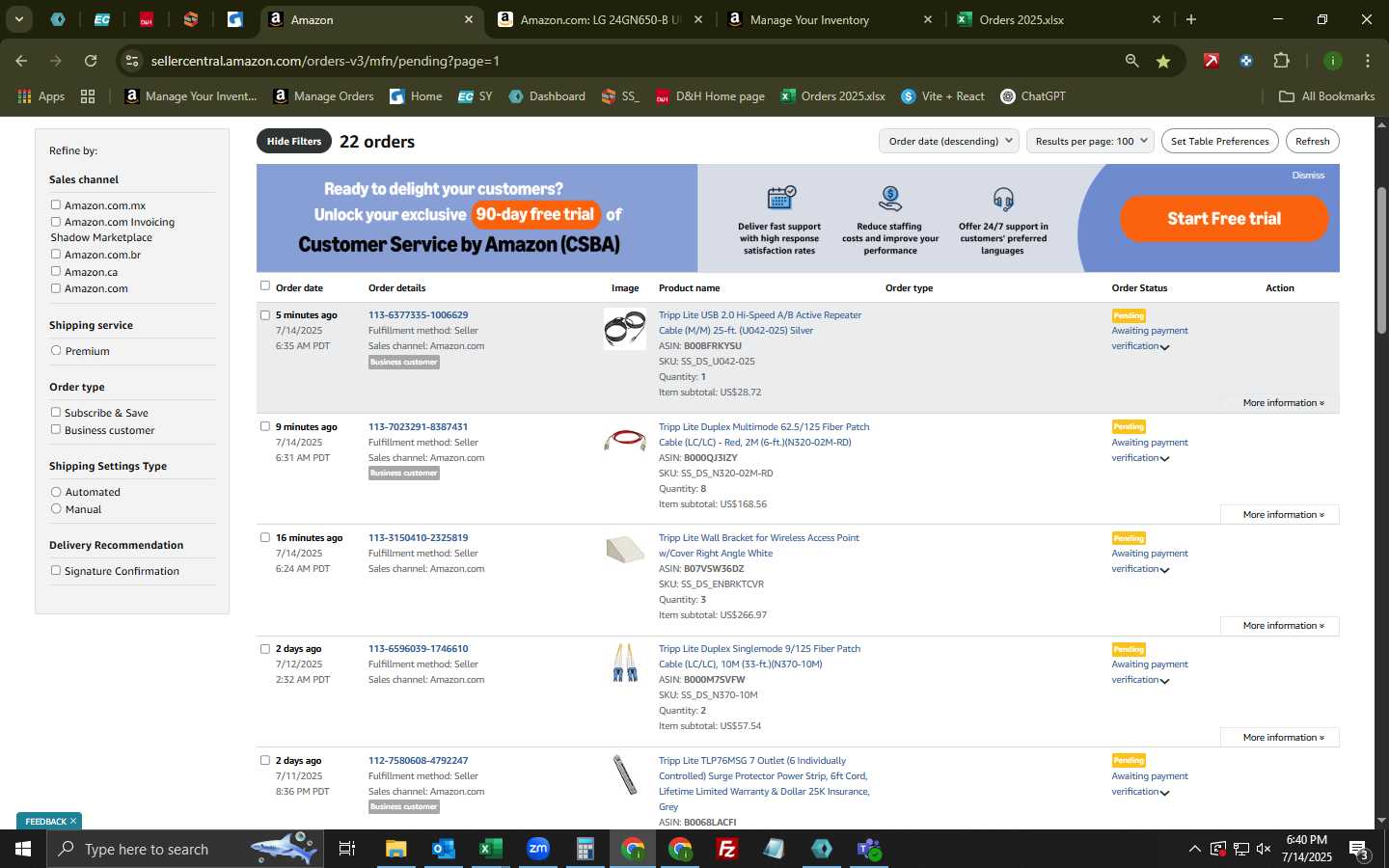Expand More information for order 113-7023291-8387431
1389x868 pixels.
pyautogui.click(x=1280, y=514)
